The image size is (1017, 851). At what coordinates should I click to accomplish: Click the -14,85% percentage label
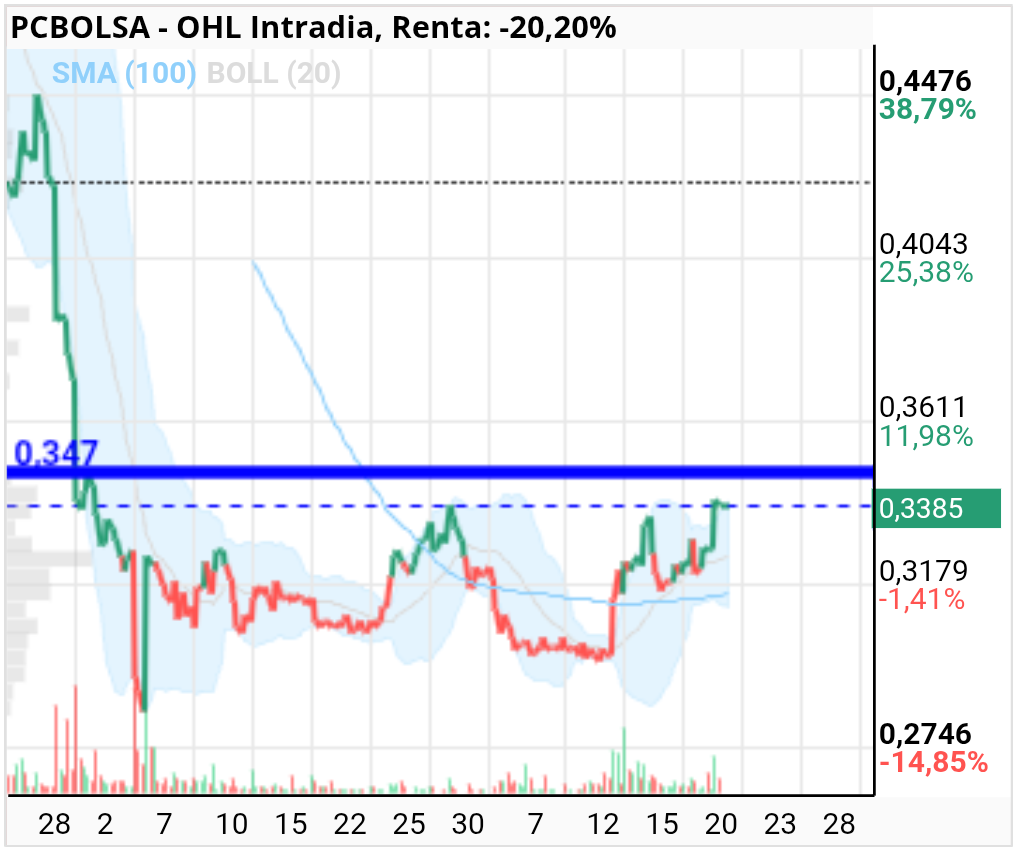pyautogui.click(x=933, y=762)
